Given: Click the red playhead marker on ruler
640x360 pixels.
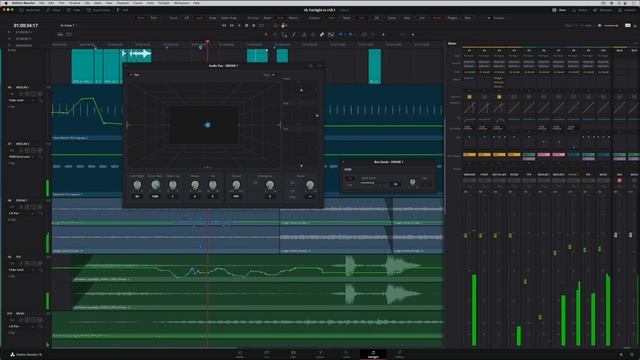Looking at the screenshot, I should point(208,42).
